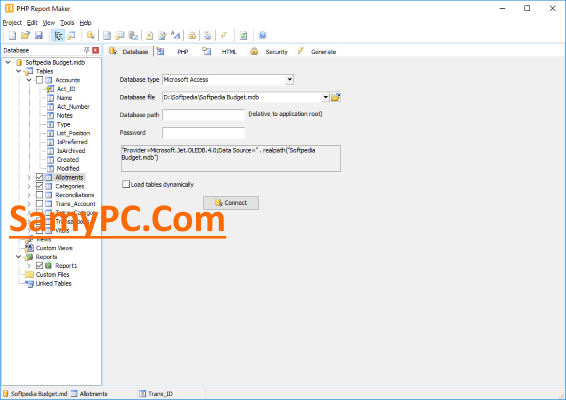The height and width of the screenshot is (400, 566).
Task: Open help with the blue globe icon
Action: 262,35
